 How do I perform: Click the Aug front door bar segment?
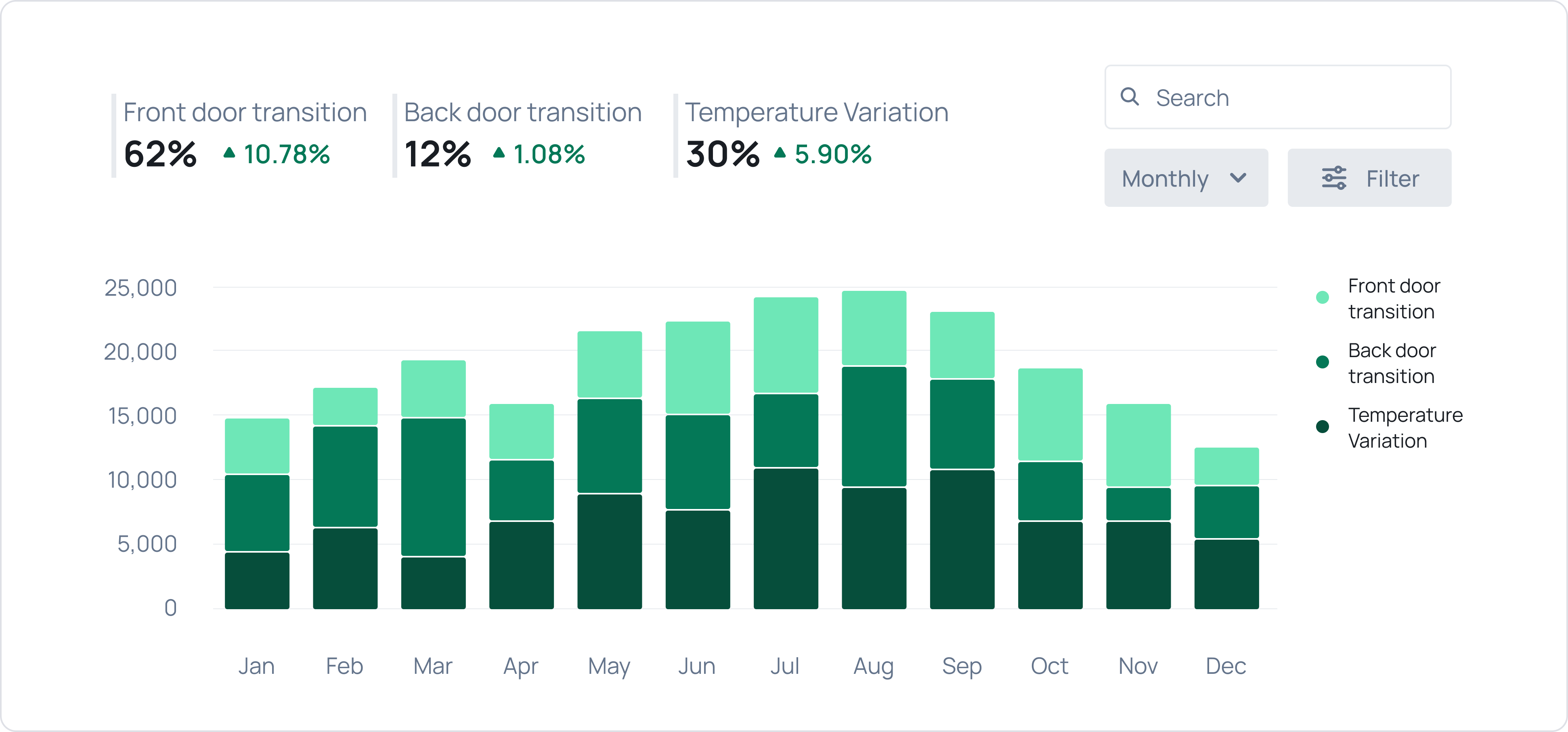point(874,328)
